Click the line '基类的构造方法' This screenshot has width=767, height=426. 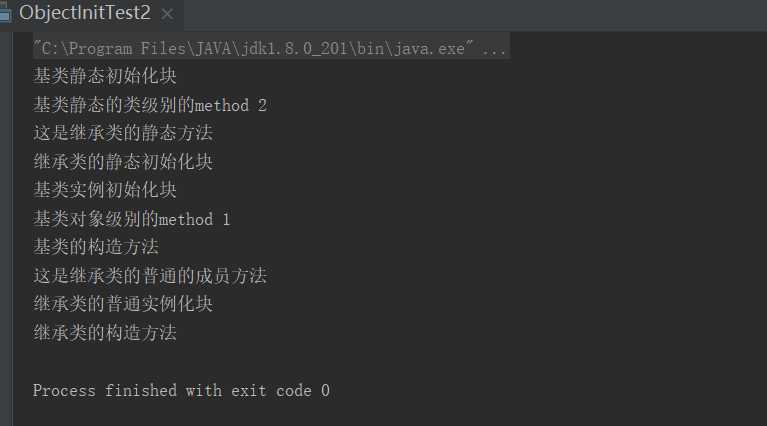click(96, 246)
